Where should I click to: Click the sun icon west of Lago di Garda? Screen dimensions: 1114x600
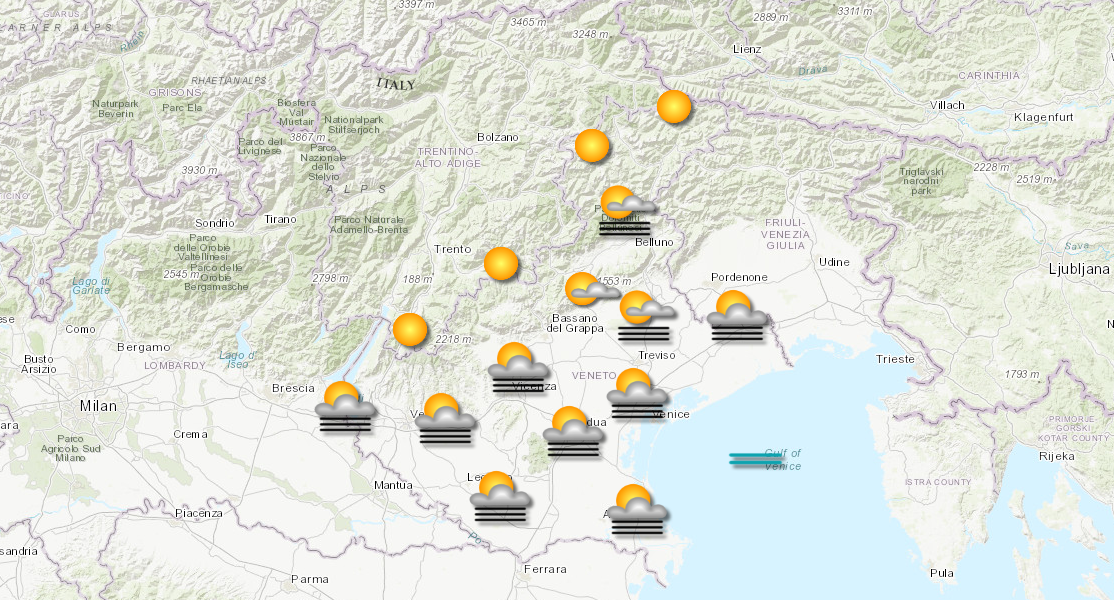click(410, 330)
